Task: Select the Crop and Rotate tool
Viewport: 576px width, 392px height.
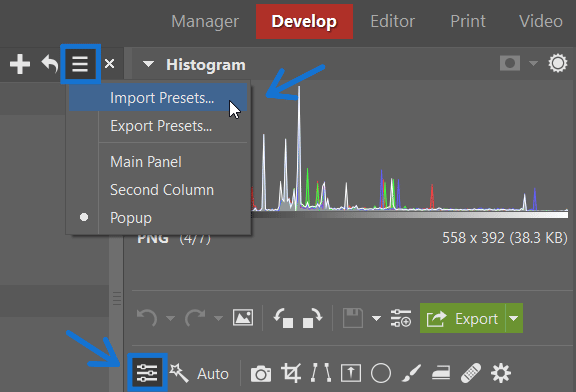Action: 291,373
